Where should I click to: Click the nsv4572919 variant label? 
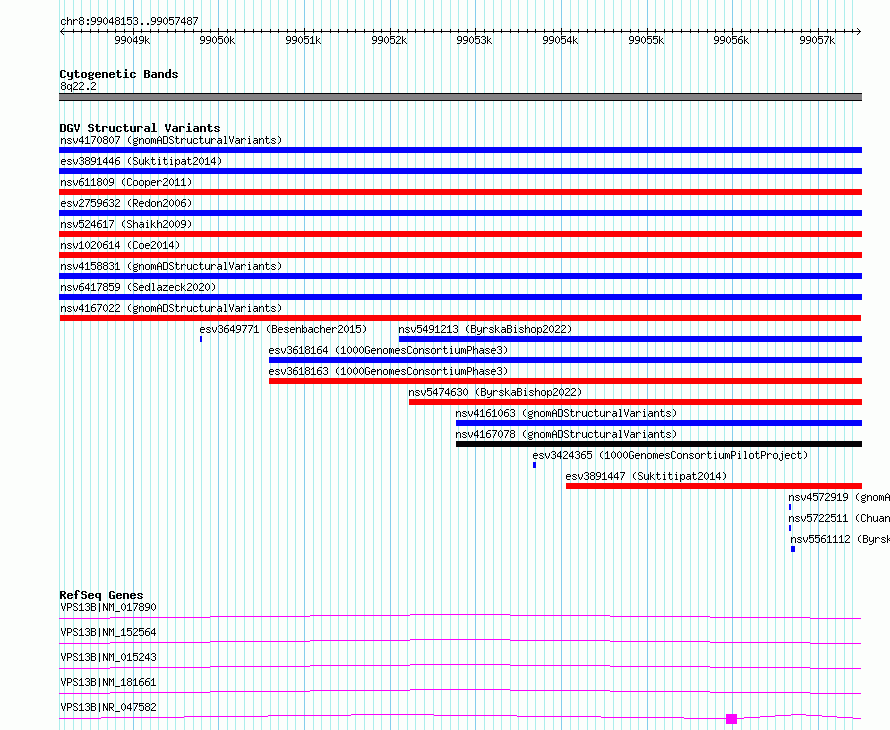(x=839, y=497)
